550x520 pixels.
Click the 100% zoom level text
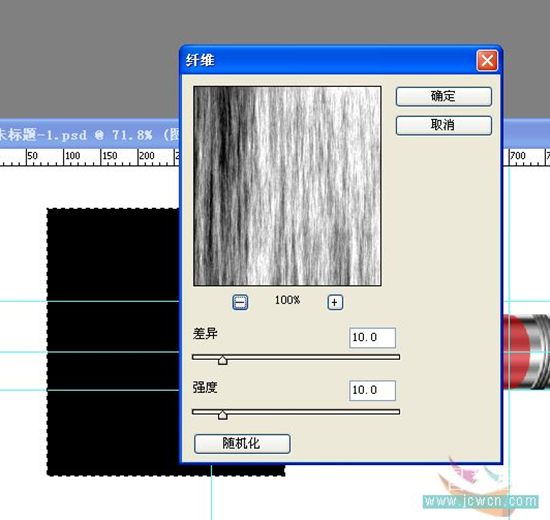288,300
